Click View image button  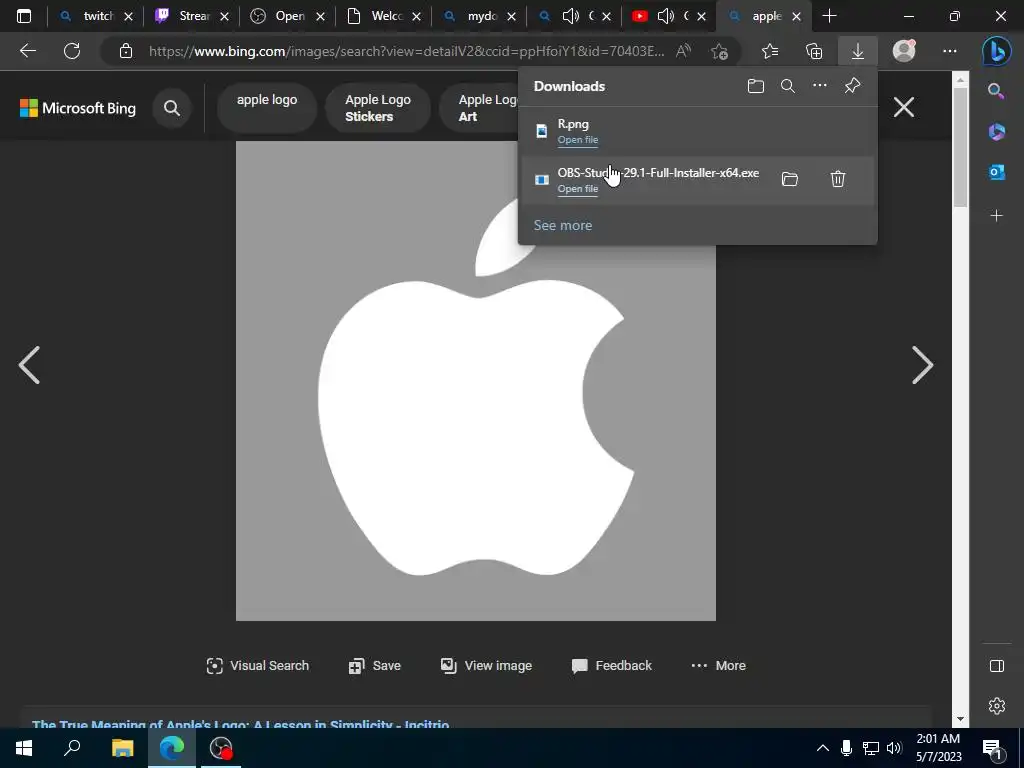point(486,665)
